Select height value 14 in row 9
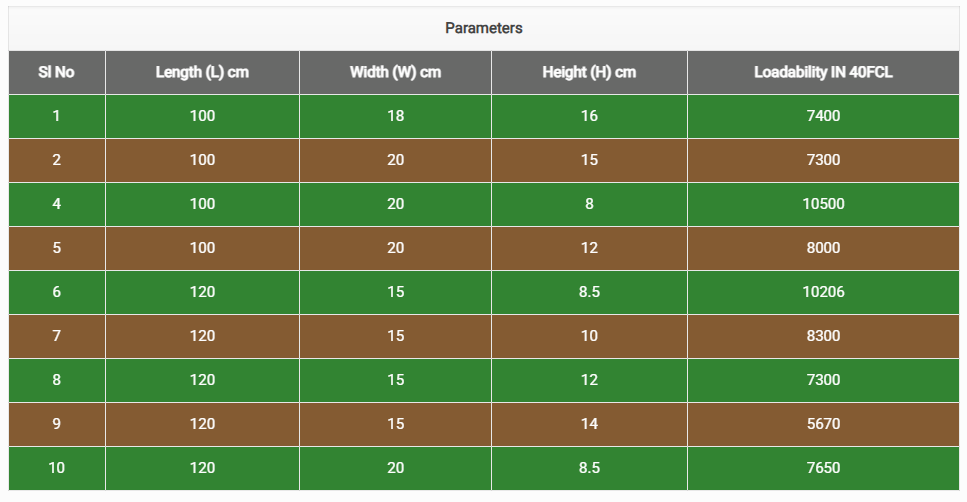The image size is (967, 502). [589, 424]
